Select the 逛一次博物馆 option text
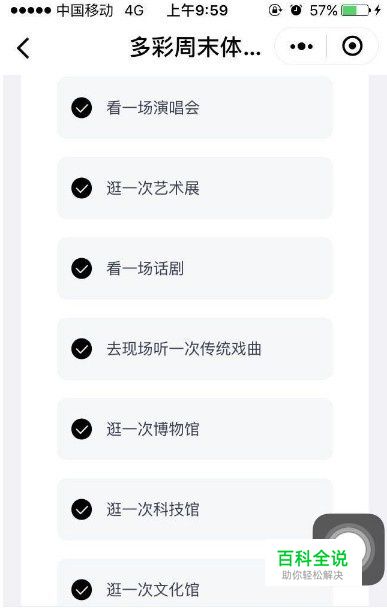Viewport: 387px width, 611px height. [x=153, y=429]
